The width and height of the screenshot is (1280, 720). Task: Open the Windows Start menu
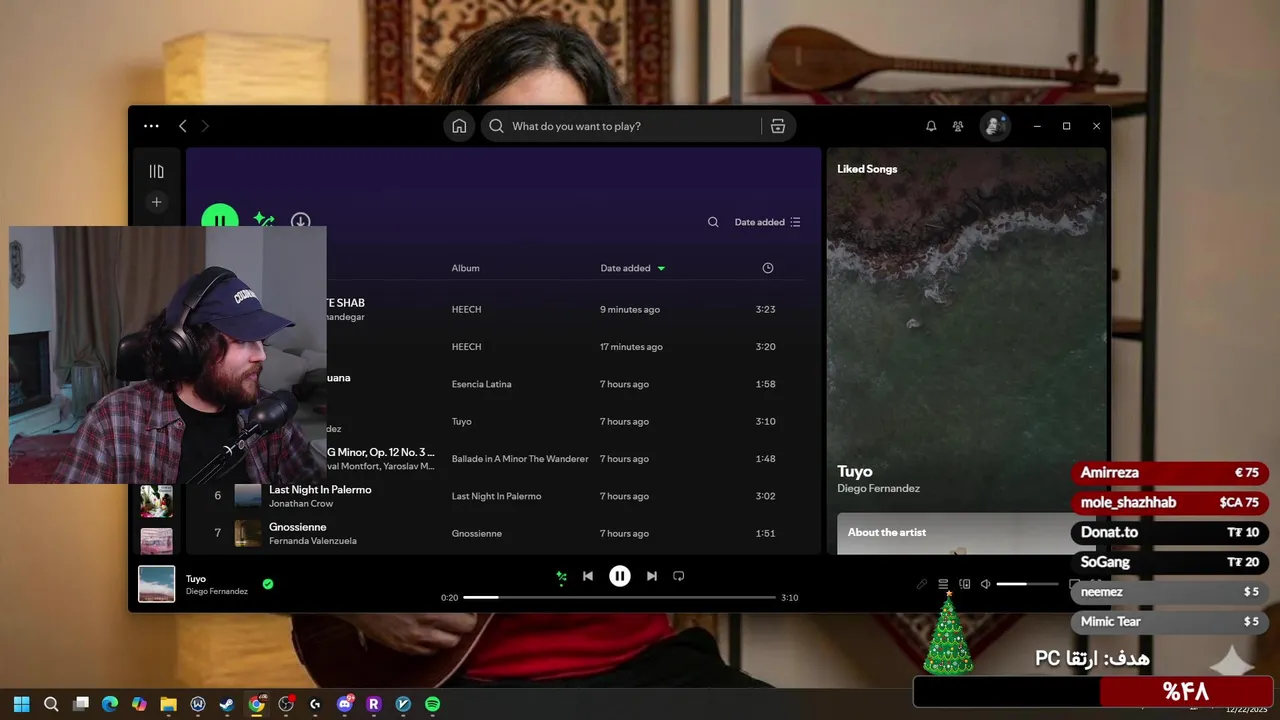click(22, 704)
